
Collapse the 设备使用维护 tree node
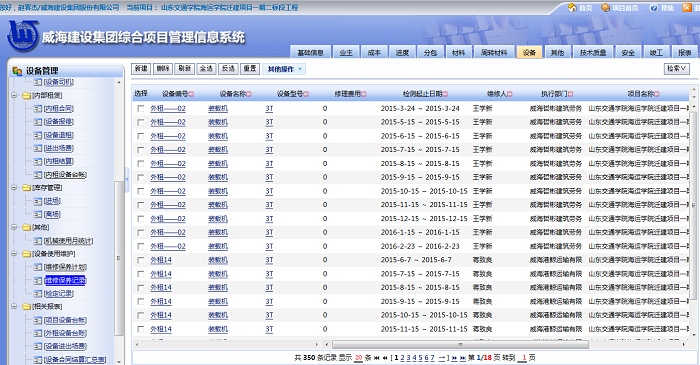pos(14,254)
